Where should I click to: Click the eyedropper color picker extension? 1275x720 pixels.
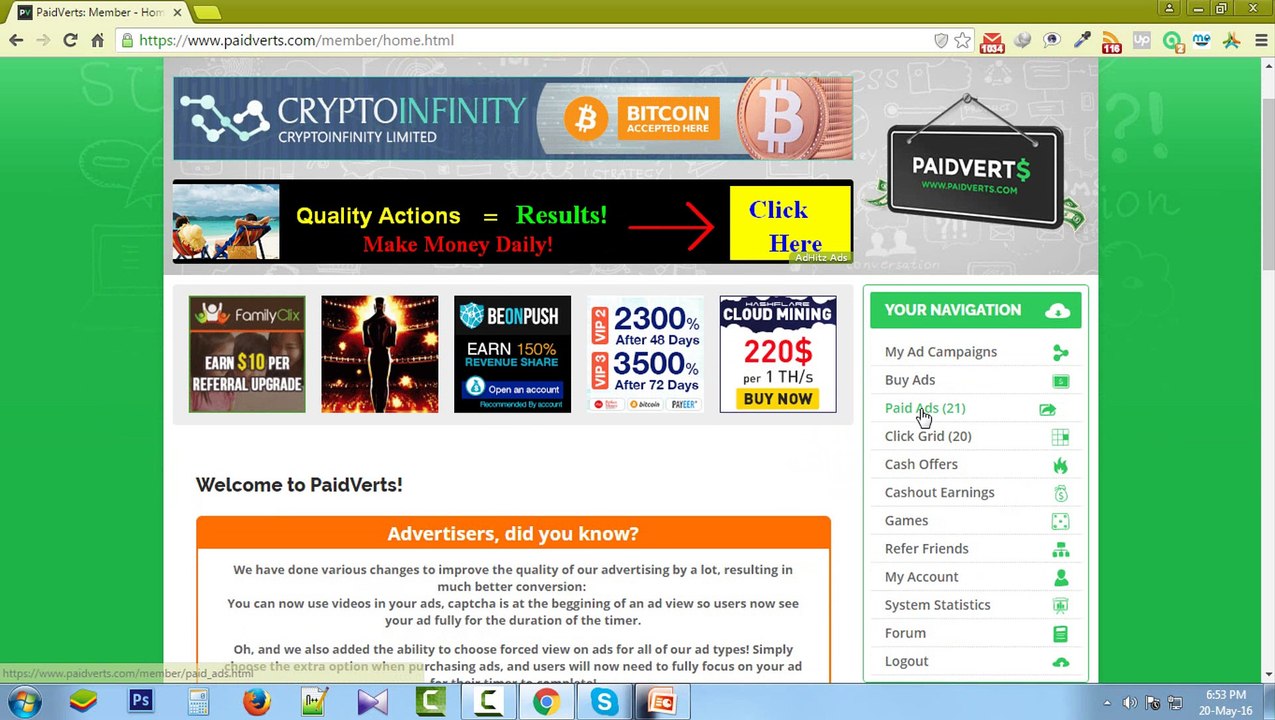1082,40
